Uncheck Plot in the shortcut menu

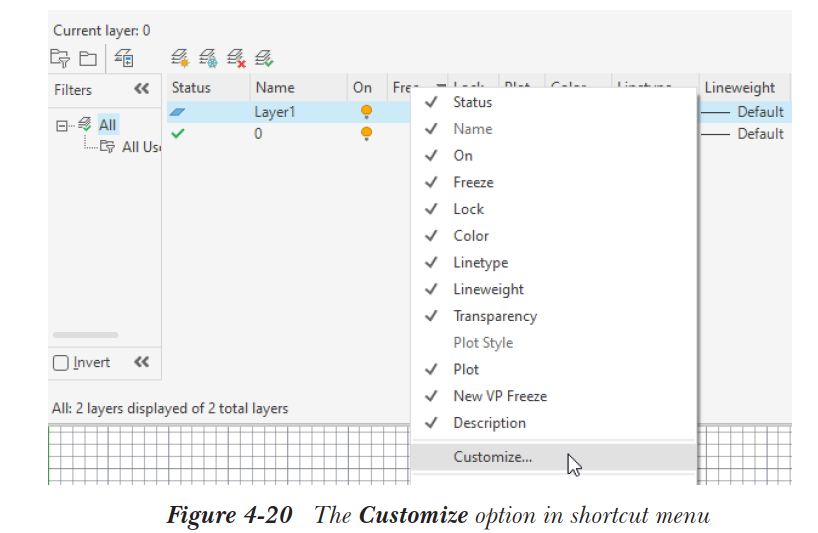click(554, 369)
